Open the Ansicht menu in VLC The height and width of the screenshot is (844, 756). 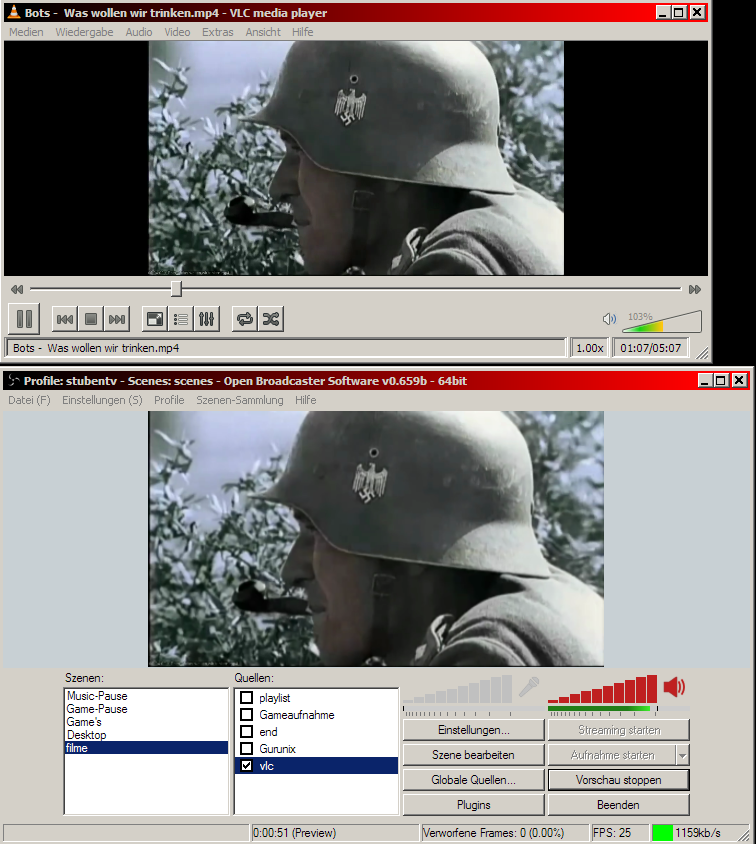(x=263, y=32)
